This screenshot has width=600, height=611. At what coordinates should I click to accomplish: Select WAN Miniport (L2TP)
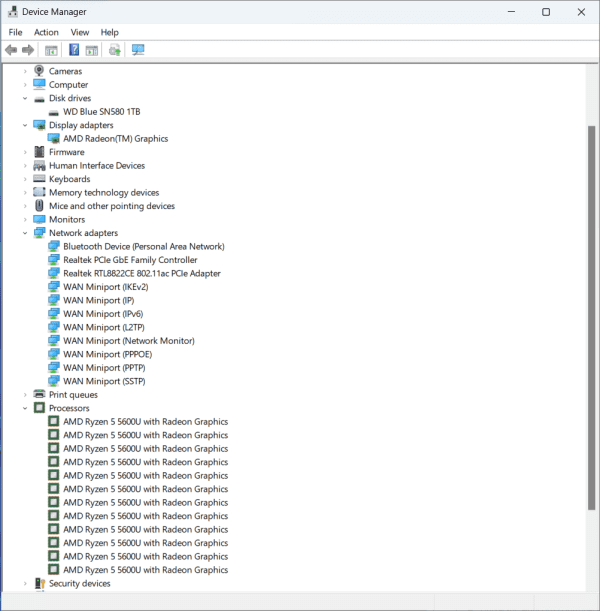(104, 327)
